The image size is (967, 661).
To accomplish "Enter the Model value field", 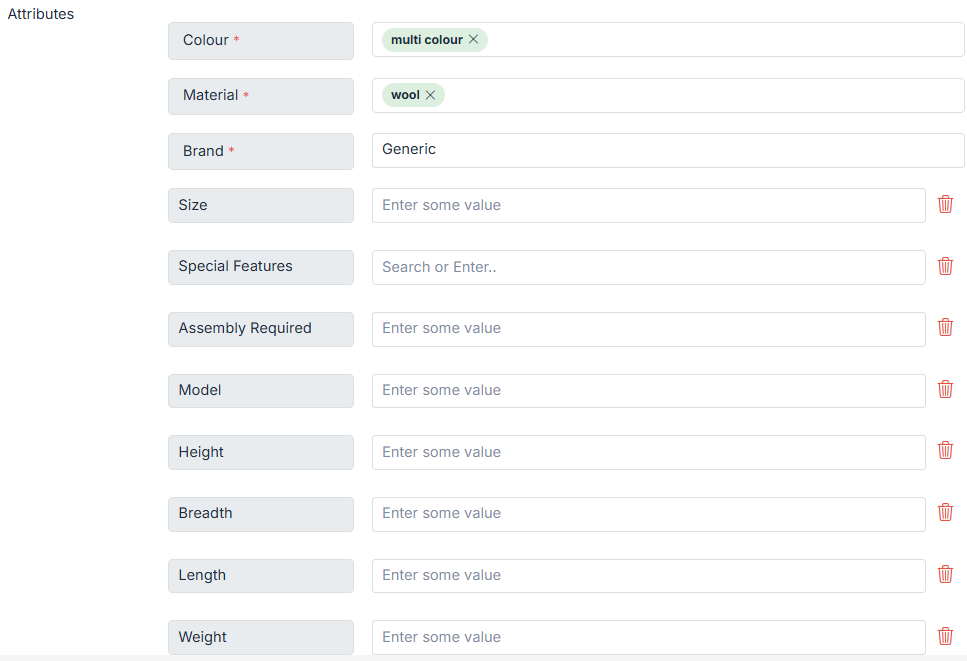I will [648, 390].
